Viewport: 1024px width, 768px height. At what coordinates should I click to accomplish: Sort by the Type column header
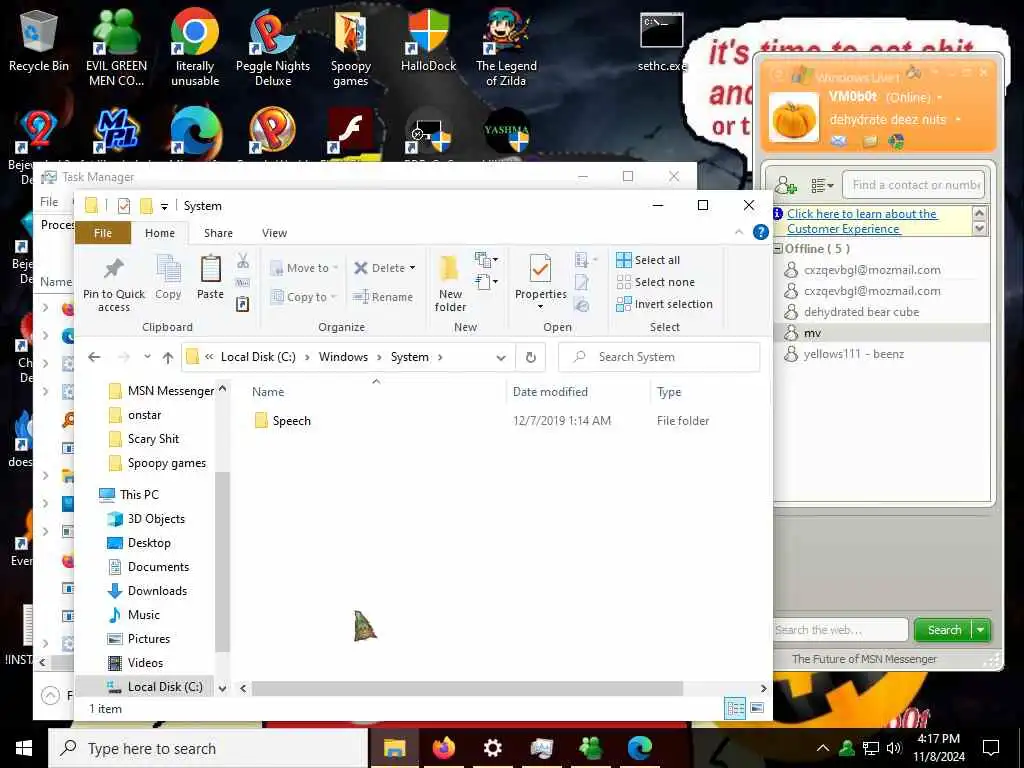[x=669, y=392]
